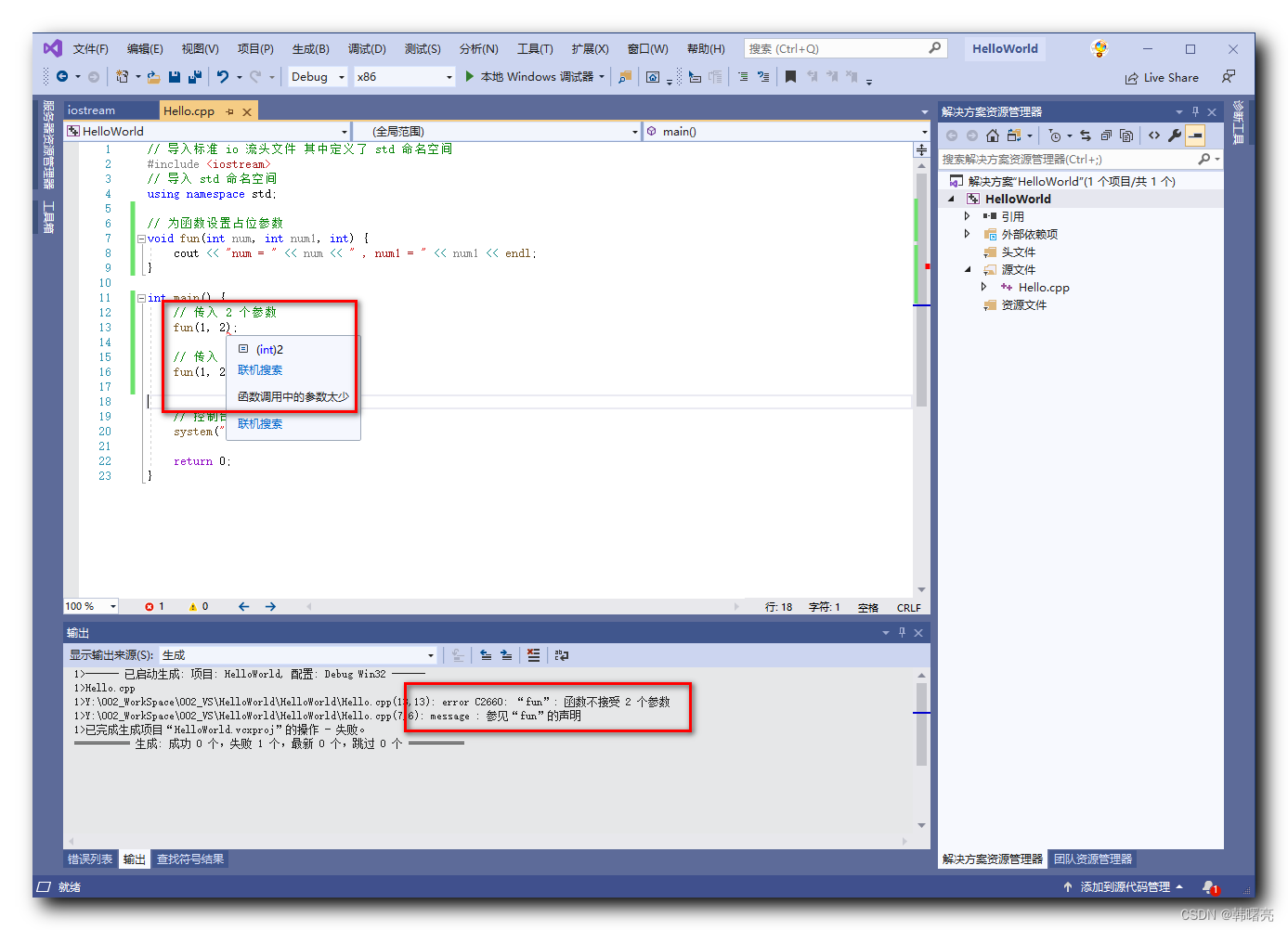
Task: Open Properties via the wrench icon
Action: 1175,136
